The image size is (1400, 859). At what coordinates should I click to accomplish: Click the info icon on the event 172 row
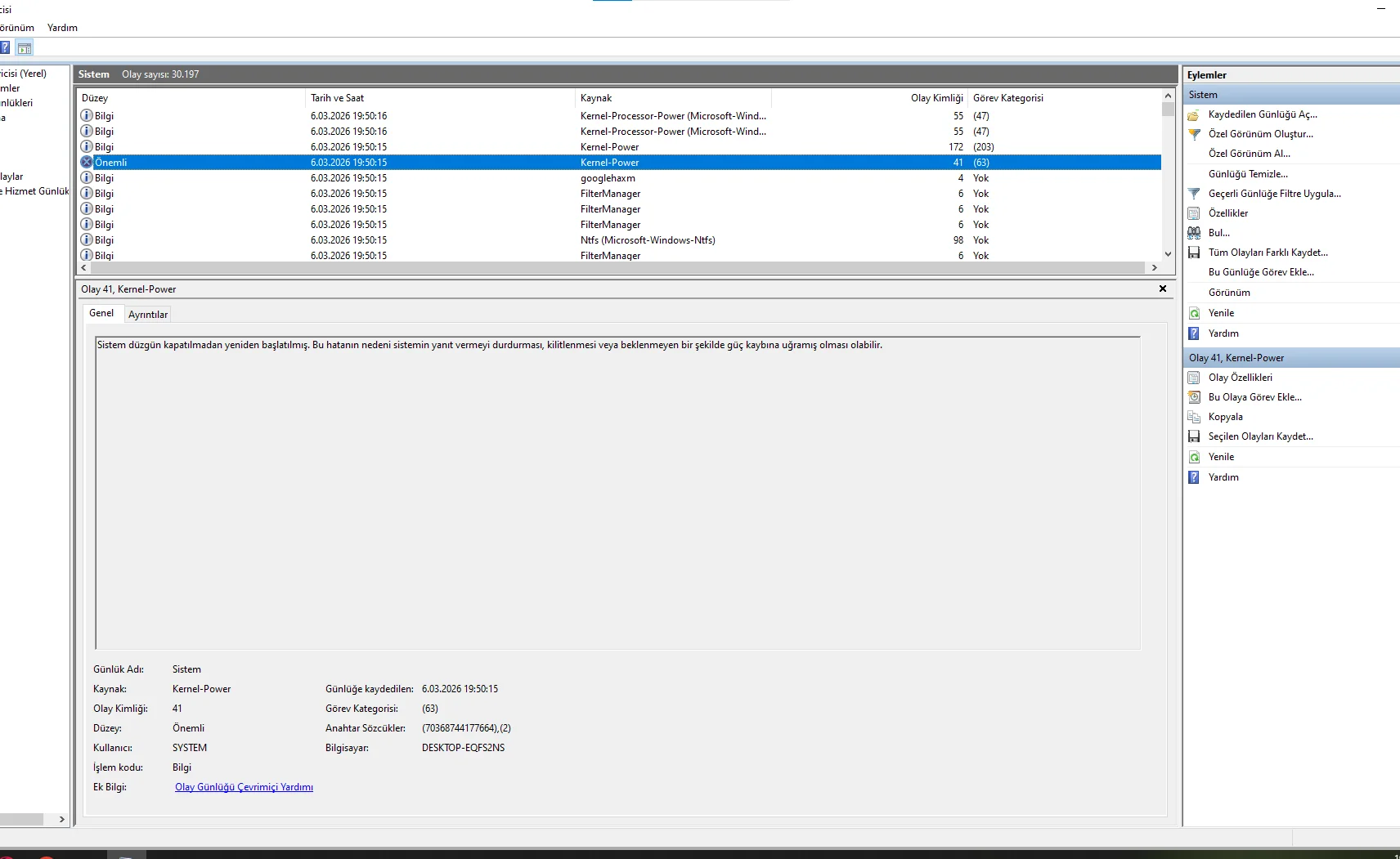87,147
